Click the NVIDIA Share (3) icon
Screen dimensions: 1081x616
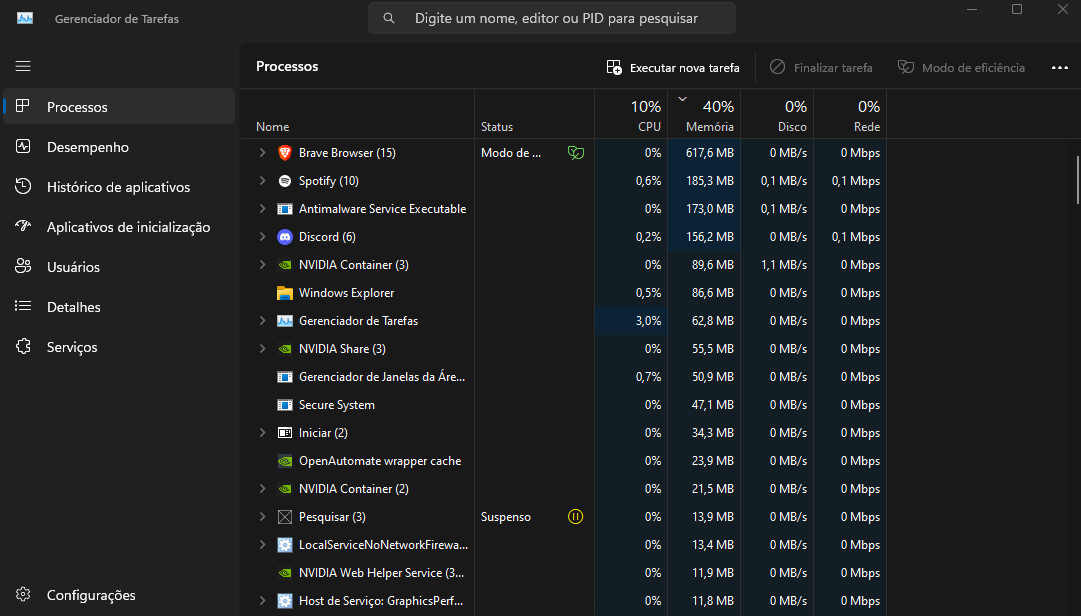[285, 349]
